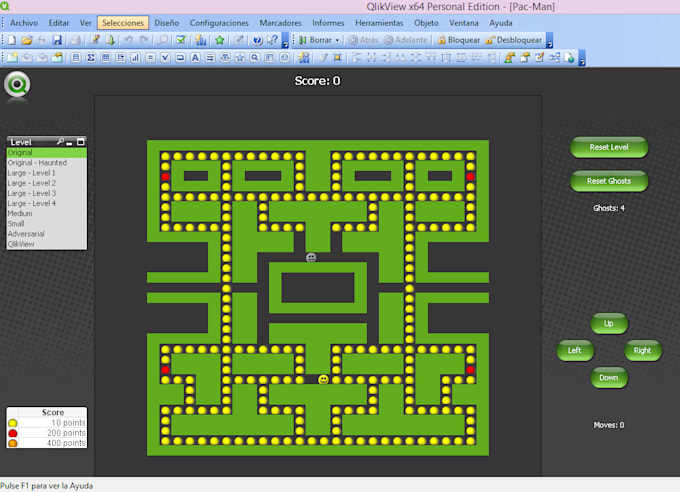Screen dimensions: 680x492
Task: Click the Add Sheet icon in design toolbar
Action: click(x=12, y=57)
